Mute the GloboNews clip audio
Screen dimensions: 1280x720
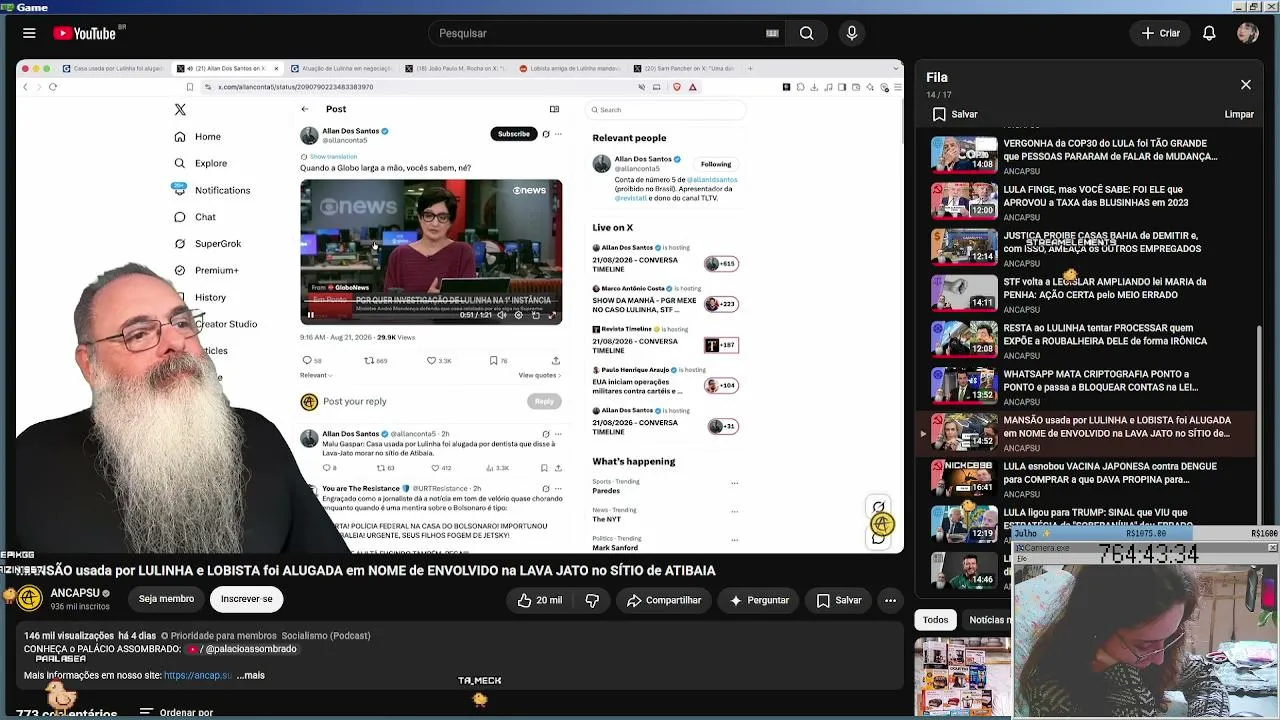pyautogui.click(x=501, y=315)
